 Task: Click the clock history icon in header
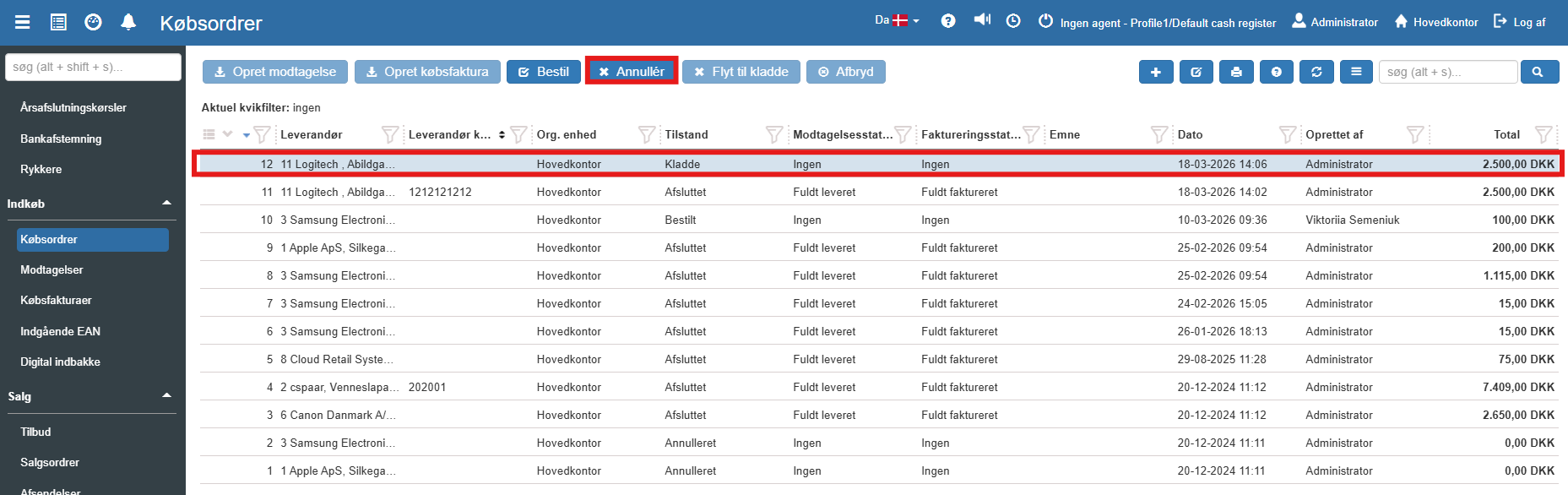[x=1013, y=21]
